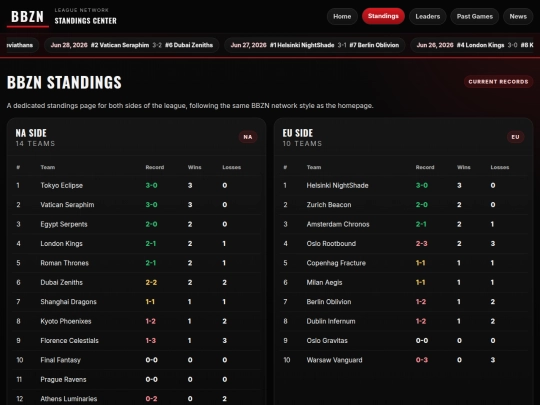Image resolution: width=540 pixels, height=405 pixels.
Task: Click Amsterdam Chronos 2-1 record
Action: click(x=421, y=224)
